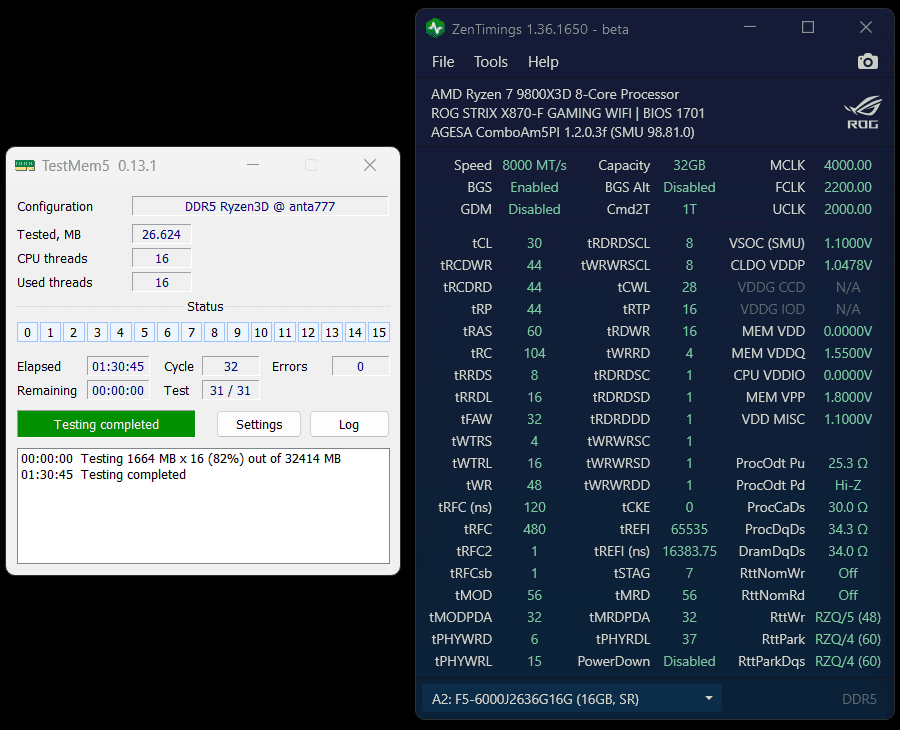Click the ProcOdt Pu value 25.3 Ω
The image size is (900, 730).
848,463
